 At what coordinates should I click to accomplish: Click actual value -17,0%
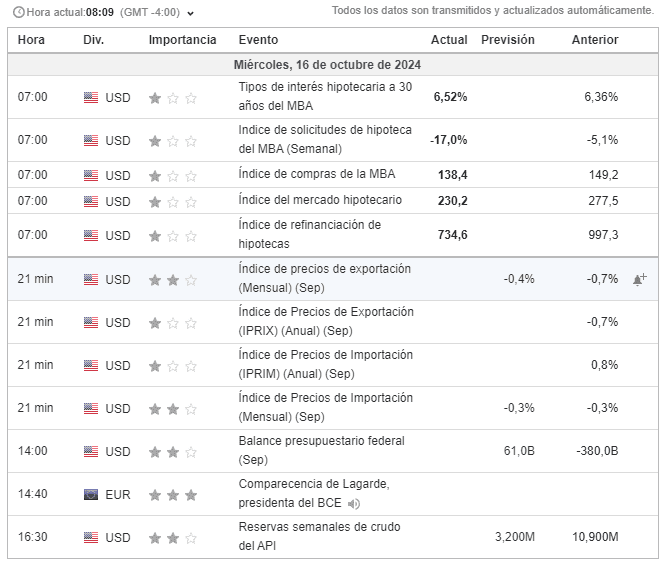pyautogui.click(x=448, y=140)
